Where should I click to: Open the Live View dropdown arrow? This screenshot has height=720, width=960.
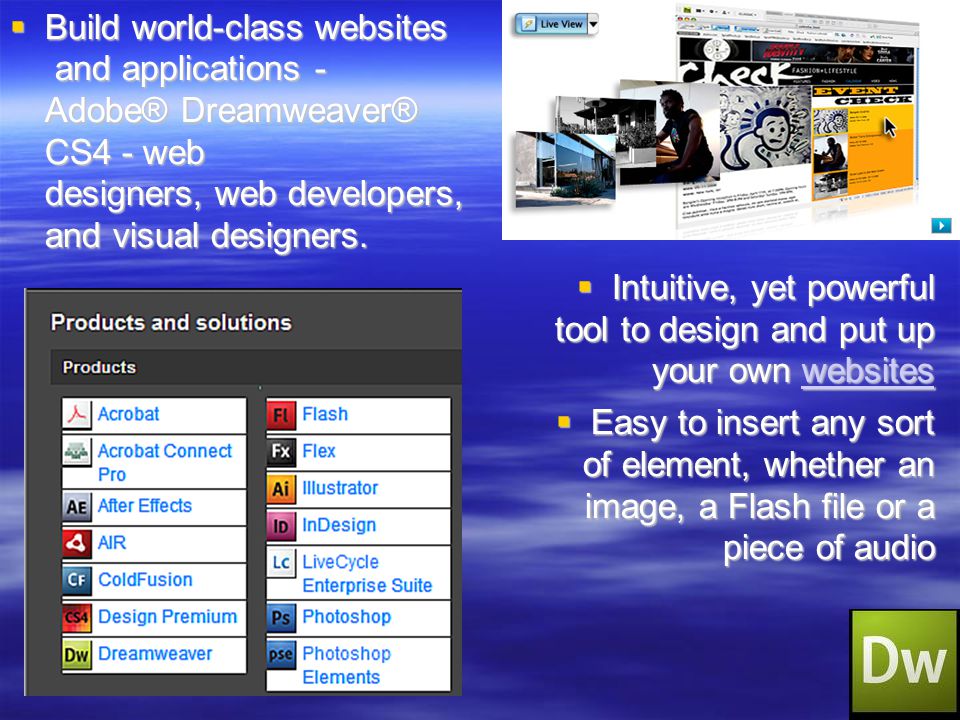[593, 24]
